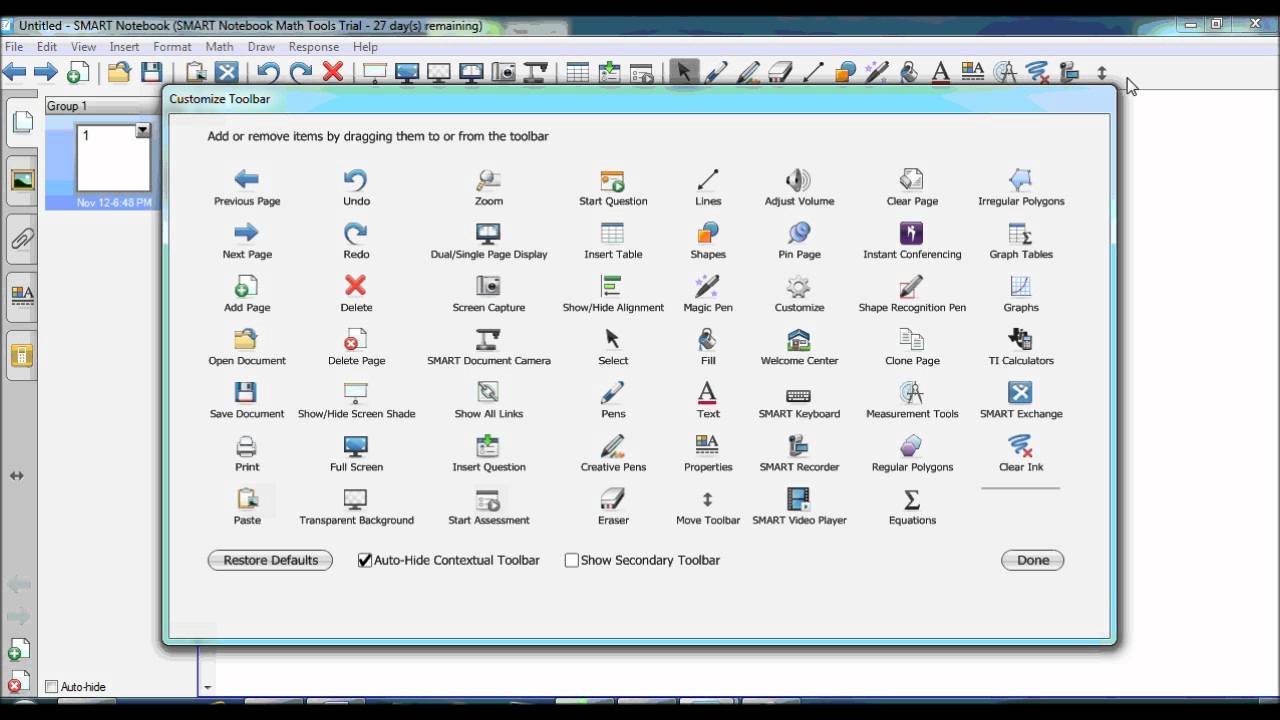Click the SMART Video Player icon
The height and width of the screenshot is (720, 1280).
[x=798, y=498]
